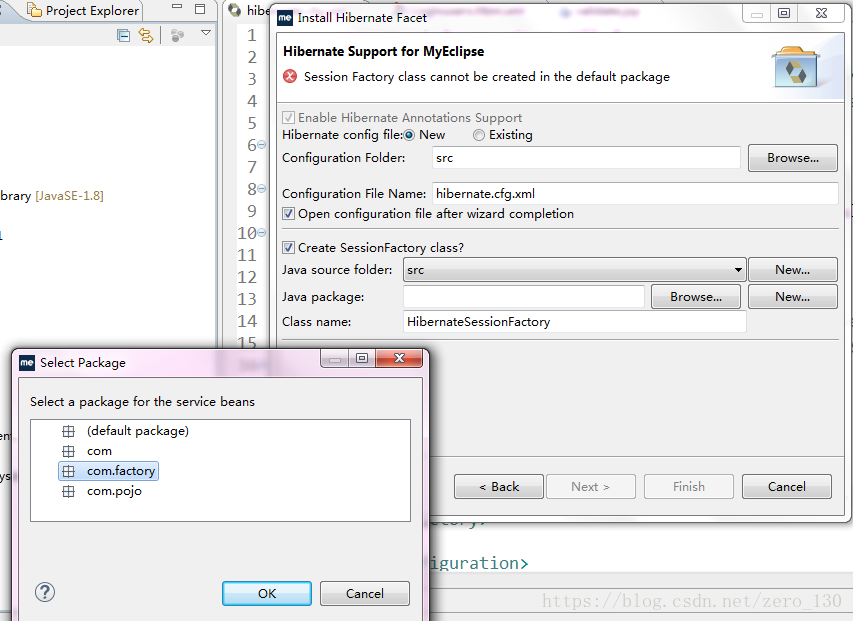
Task: Close the Select Package dialog
Action: coord(399,358)
